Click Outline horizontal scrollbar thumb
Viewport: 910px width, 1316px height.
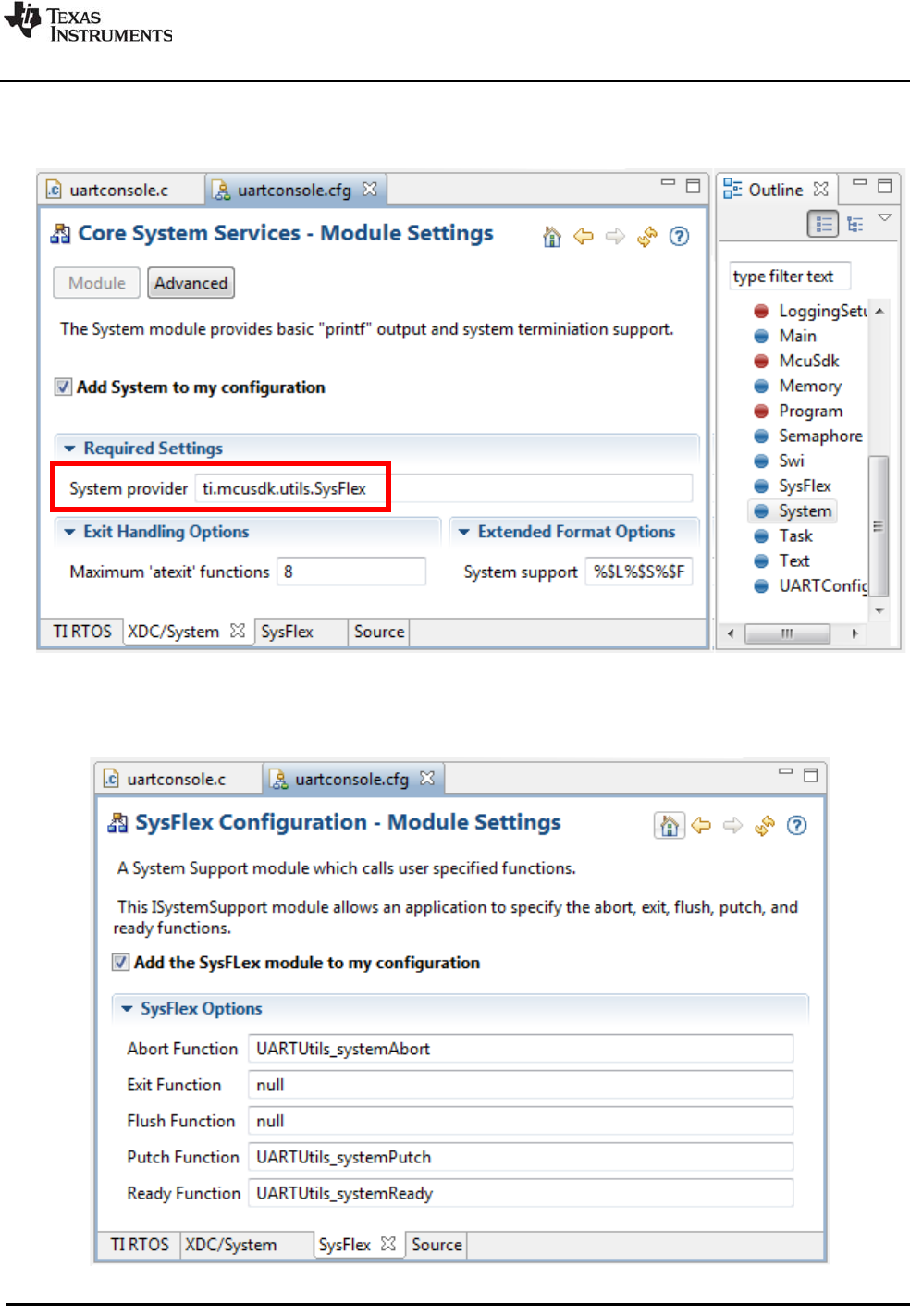pyautogui.click(x=787, y=633)
